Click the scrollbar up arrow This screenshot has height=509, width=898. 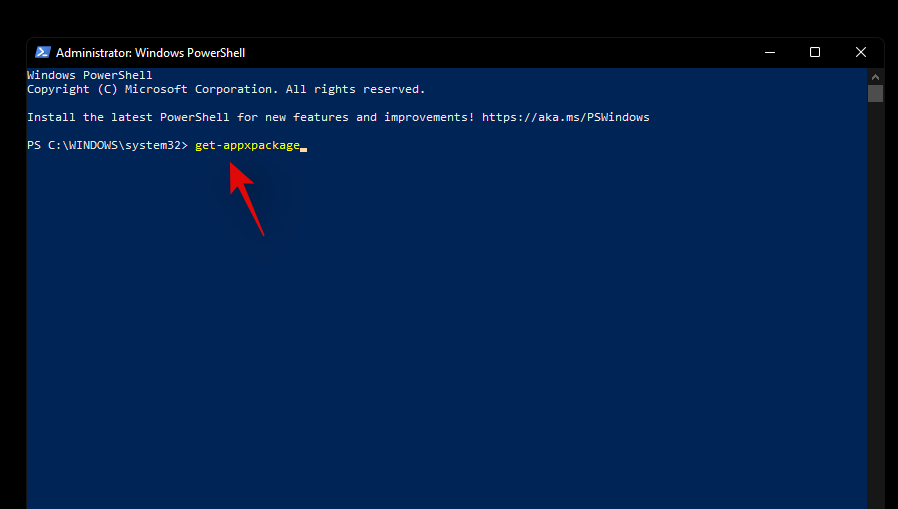(x=875, y=76)
